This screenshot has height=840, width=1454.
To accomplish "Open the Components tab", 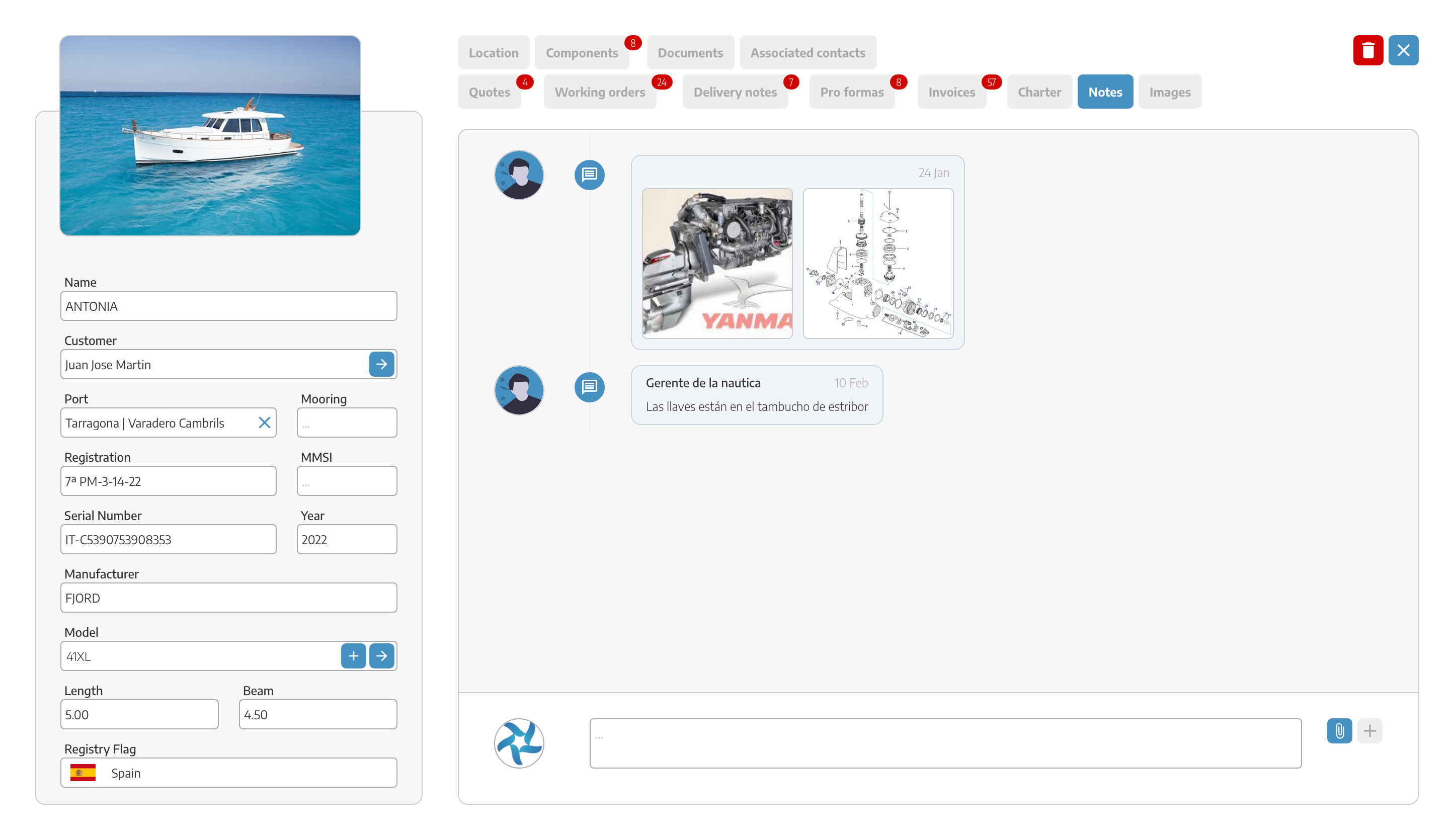I will coord(582,52).
